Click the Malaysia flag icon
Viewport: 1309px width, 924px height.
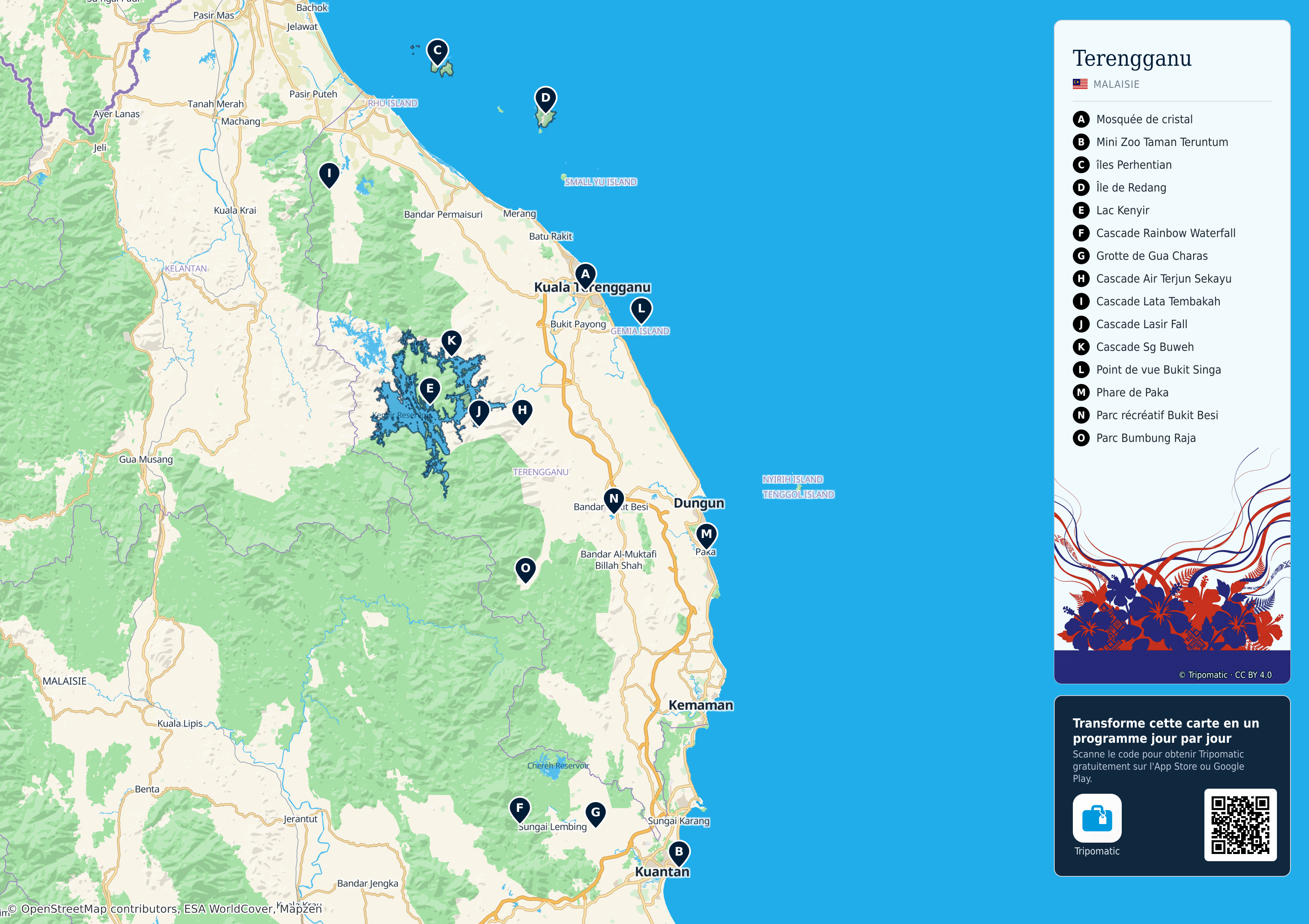[x=1080, y=84]
